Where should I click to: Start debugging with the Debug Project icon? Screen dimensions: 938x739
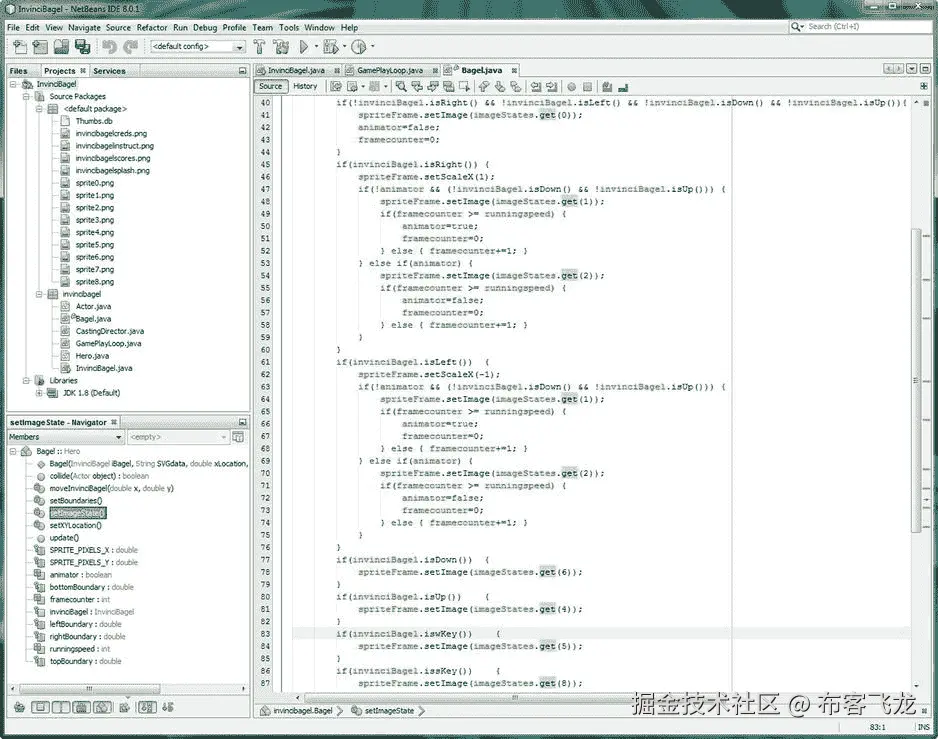(x=328, y=47)
